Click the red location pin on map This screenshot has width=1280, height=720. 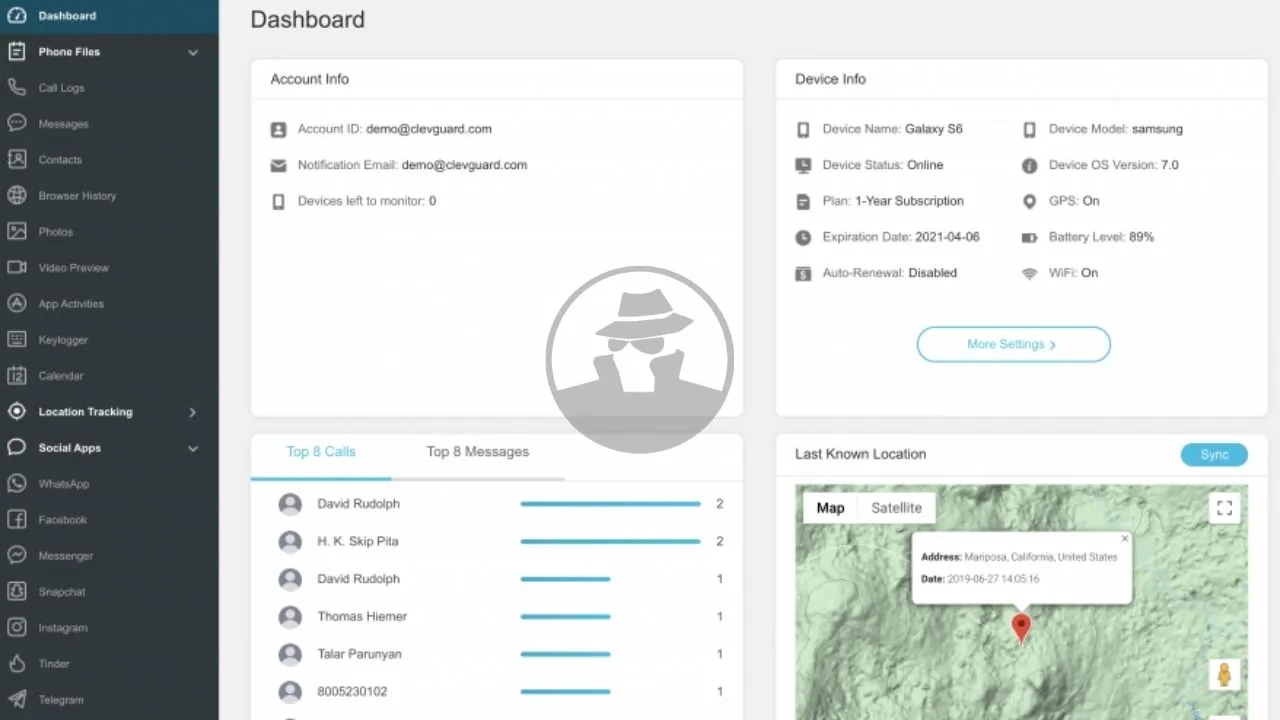(x=1021, y=628)
